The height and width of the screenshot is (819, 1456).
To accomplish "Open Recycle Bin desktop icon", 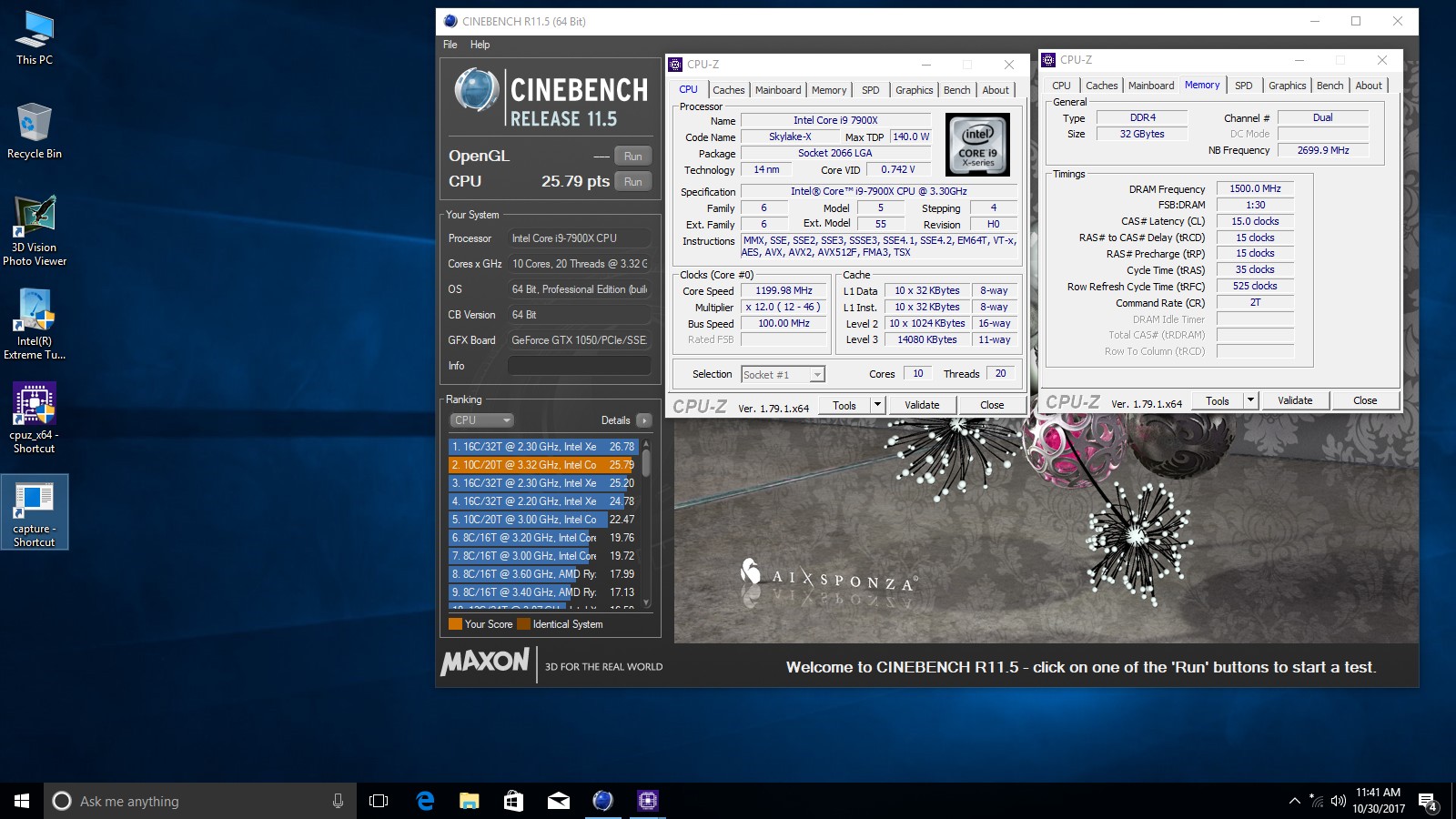I will click(x=35, y=131).
